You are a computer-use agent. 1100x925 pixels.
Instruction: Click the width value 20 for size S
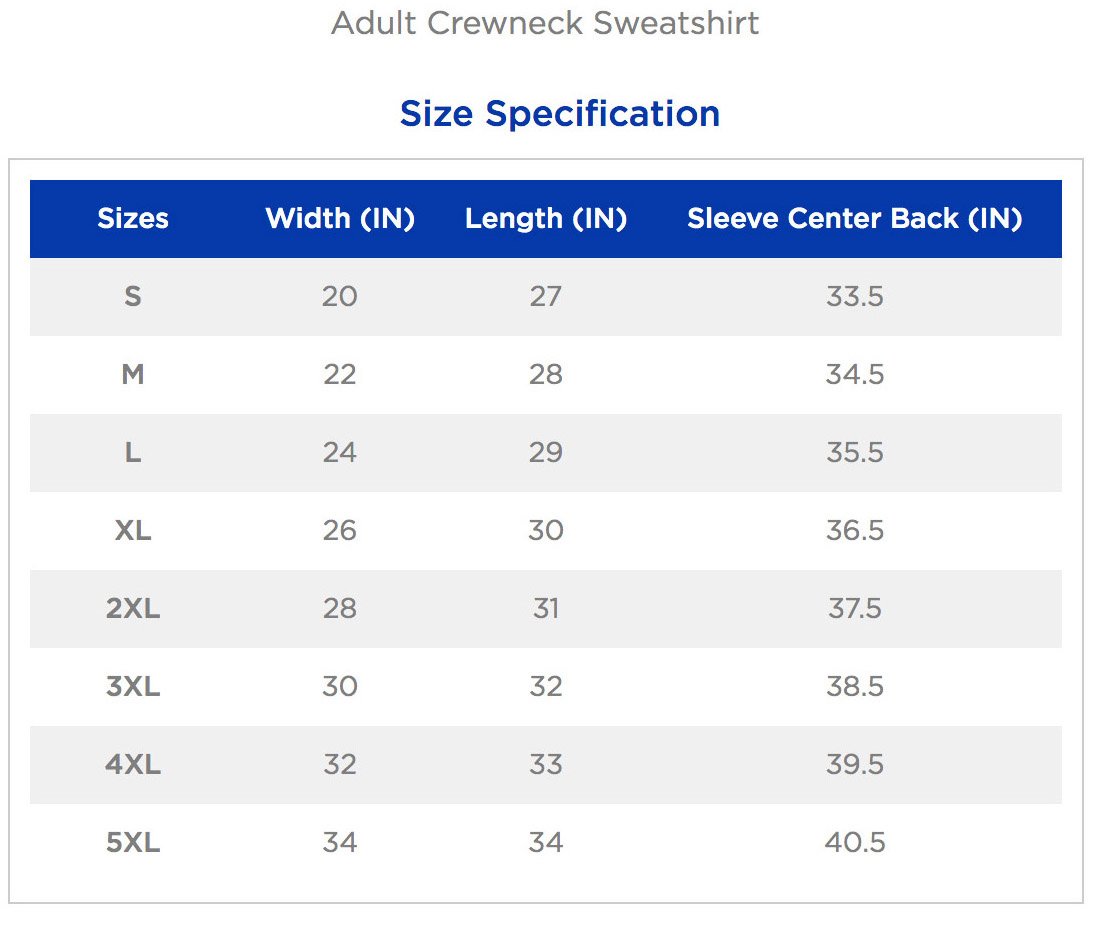tap(340, 296)
